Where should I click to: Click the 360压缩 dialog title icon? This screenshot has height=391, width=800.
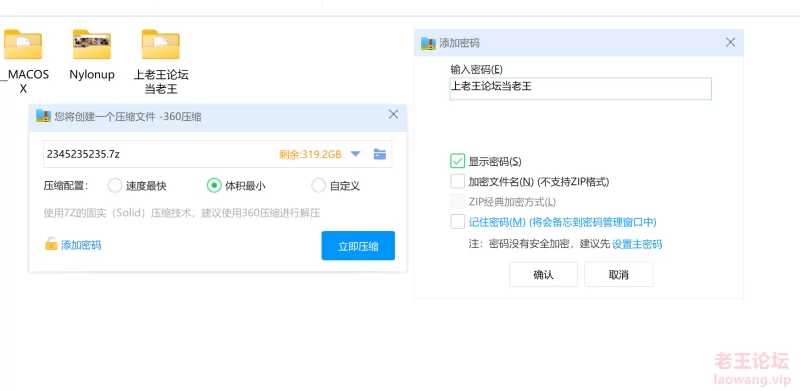click(x=43, y=116)
